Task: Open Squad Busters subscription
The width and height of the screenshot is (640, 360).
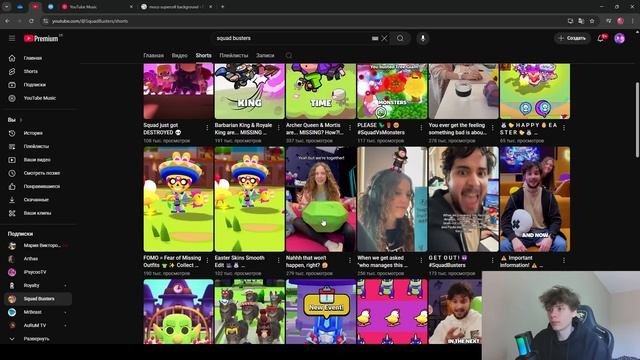Action: 38,299
